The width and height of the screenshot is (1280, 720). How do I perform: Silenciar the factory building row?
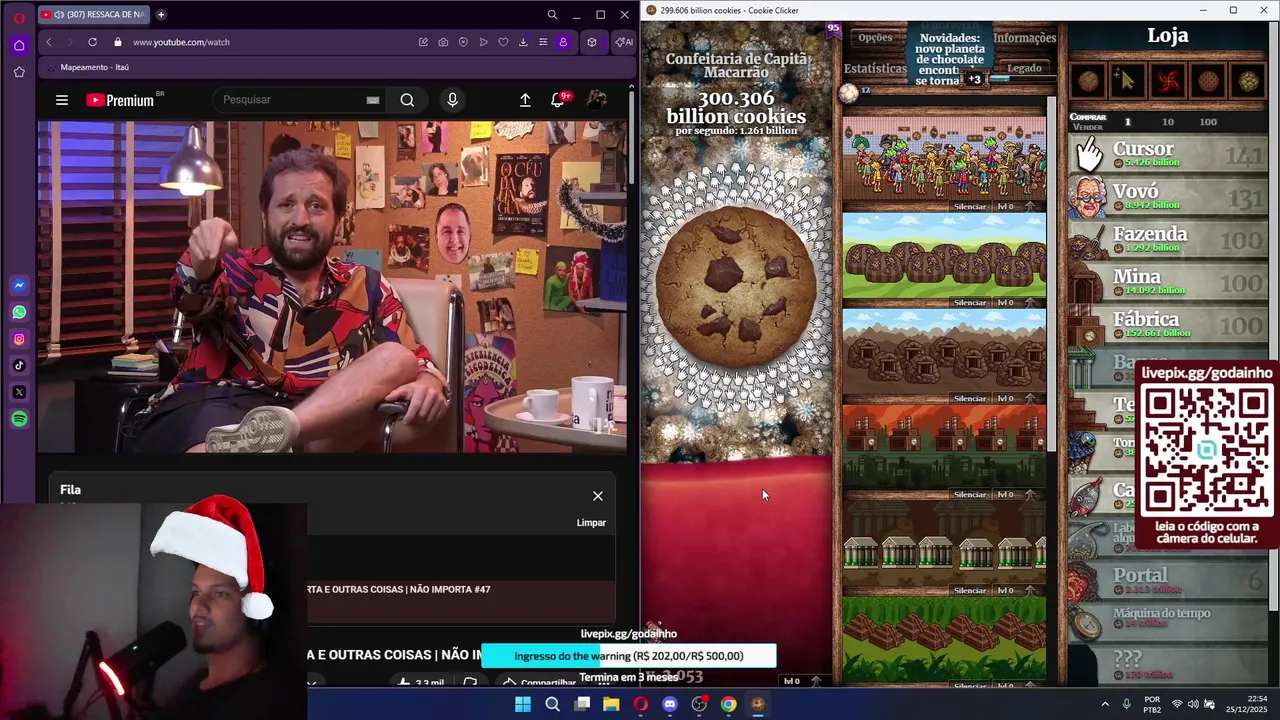click(969, 494)
